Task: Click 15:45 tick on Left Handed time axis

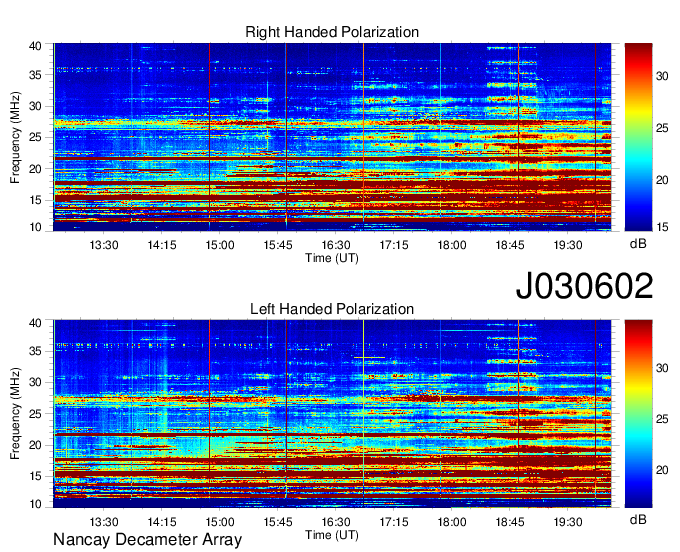Action: tap(278, 522)
